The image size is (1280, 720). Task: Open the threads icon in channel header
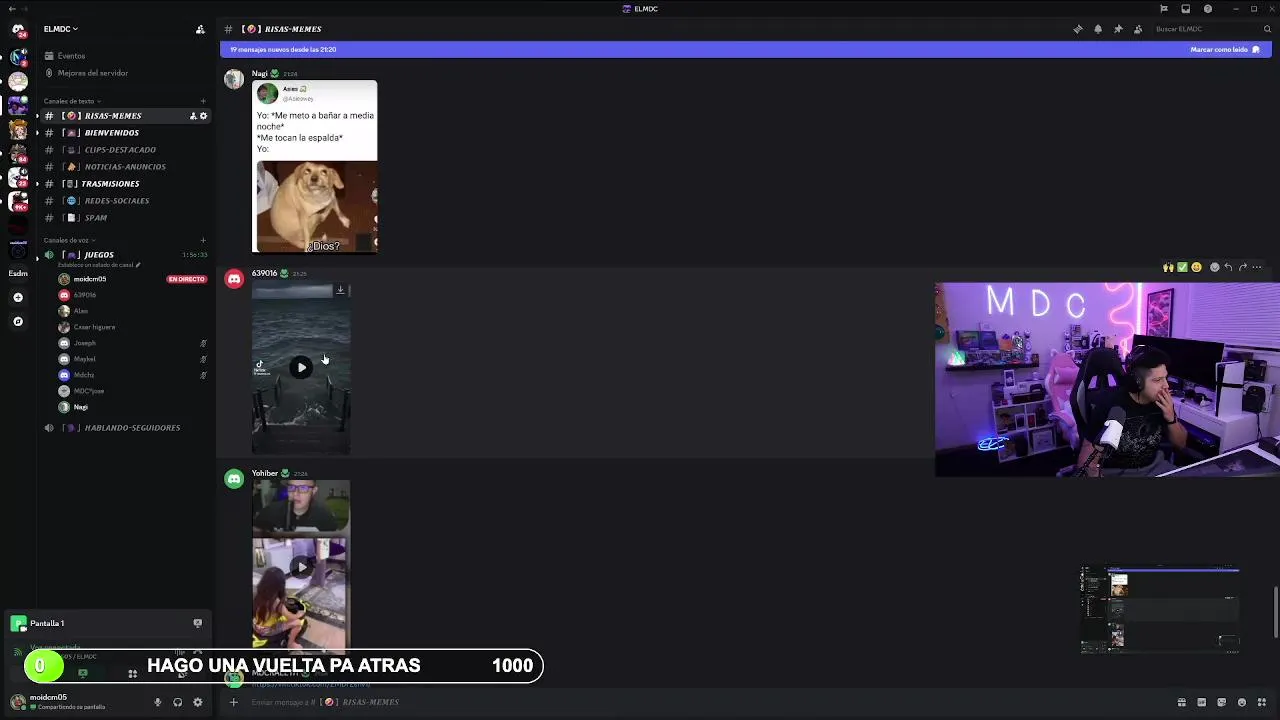coord(1078,29)
